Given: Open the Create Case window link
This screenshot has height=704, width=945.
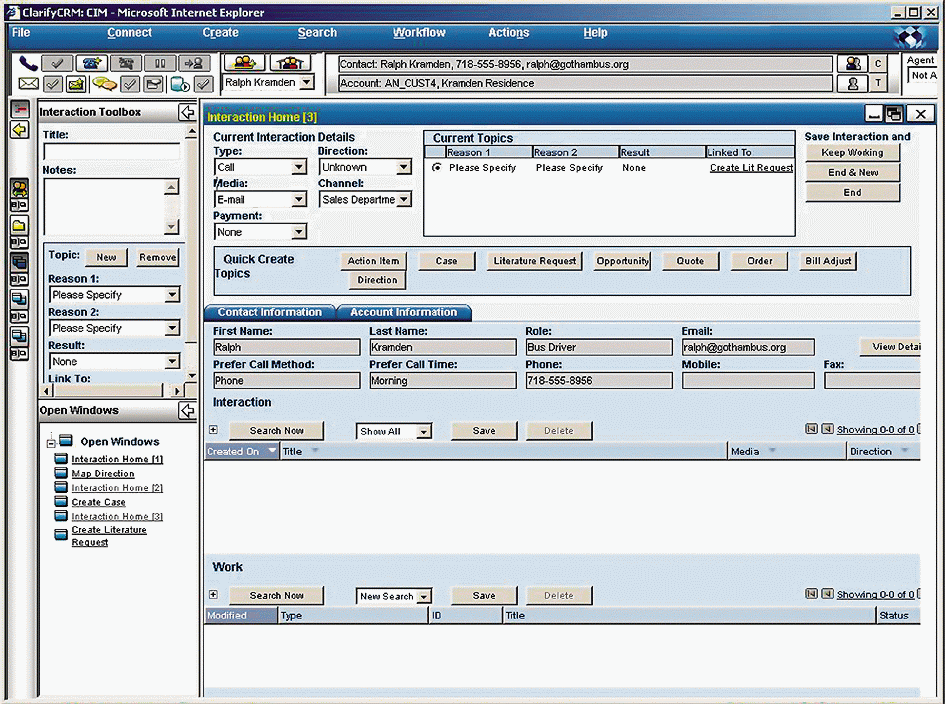Looking at the screenshot, I should tap(98, 502).
